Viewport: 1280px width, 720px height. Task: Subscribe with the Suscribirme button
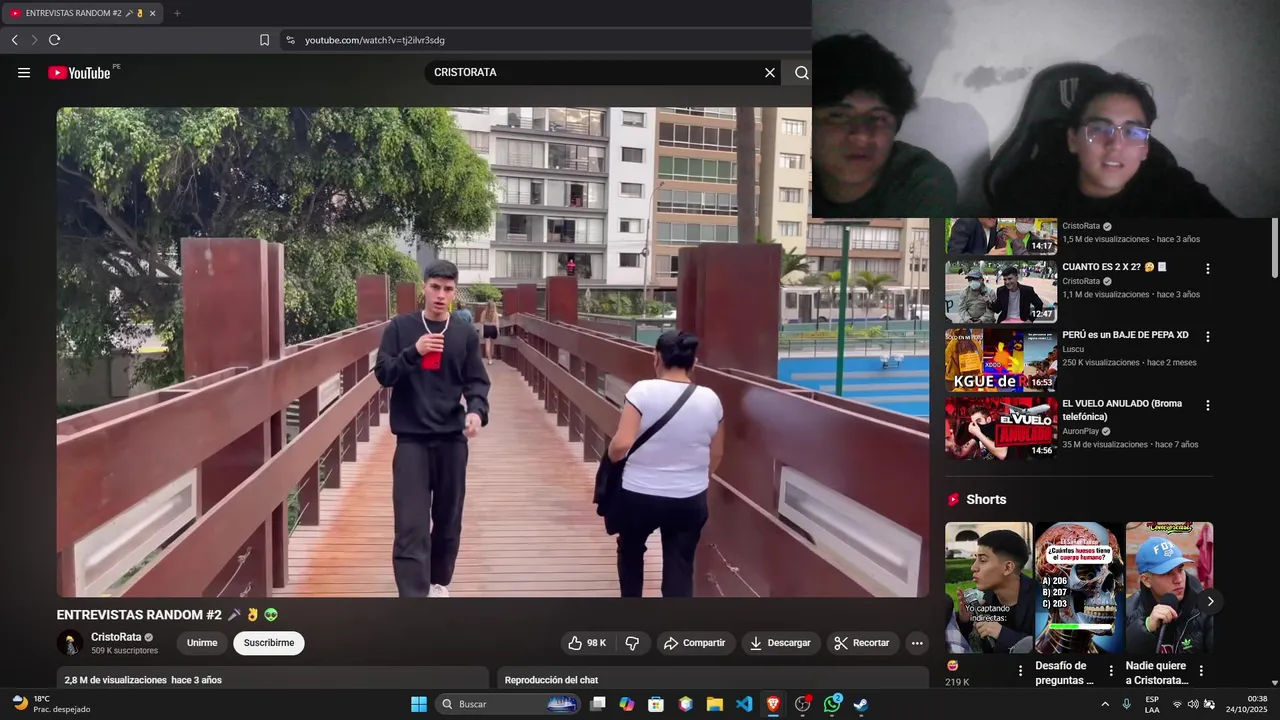pos(269,643)
